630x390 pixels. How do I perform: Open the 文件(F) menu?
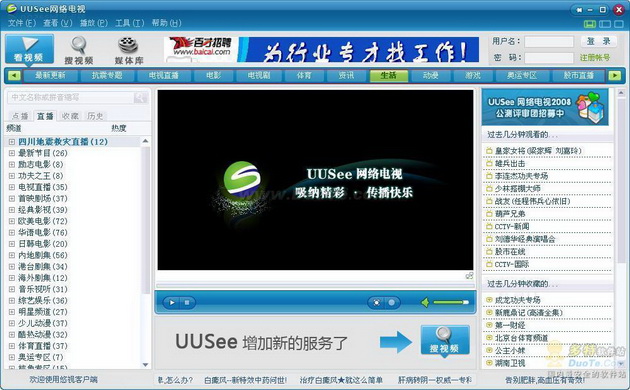point(22,23)
